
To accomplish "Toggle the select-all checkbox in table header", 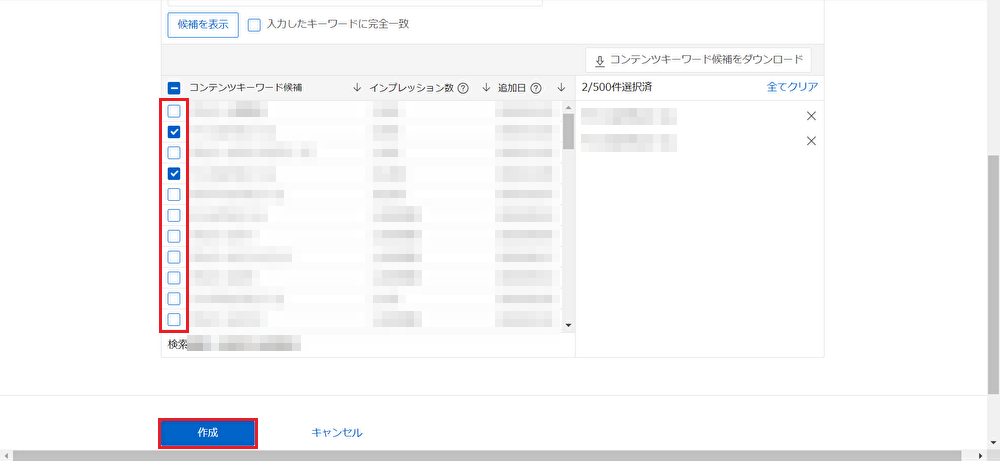I will tap(174, 88).
